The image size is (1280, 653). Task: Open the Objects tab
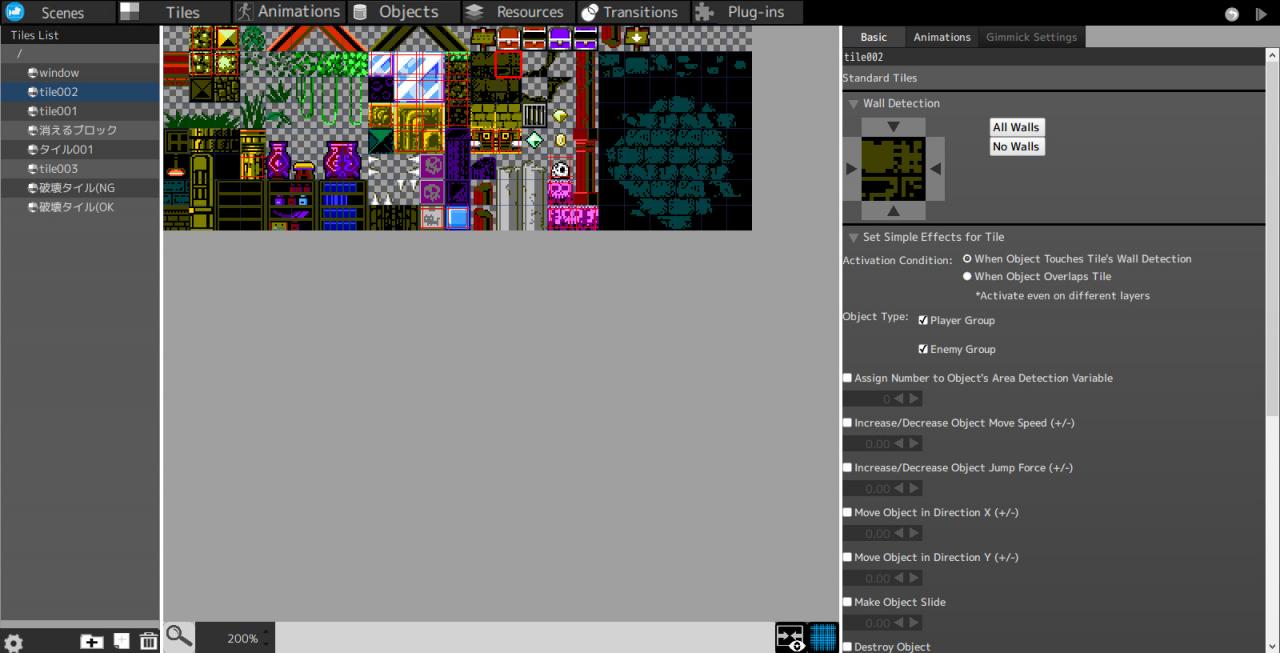(403, 12)
